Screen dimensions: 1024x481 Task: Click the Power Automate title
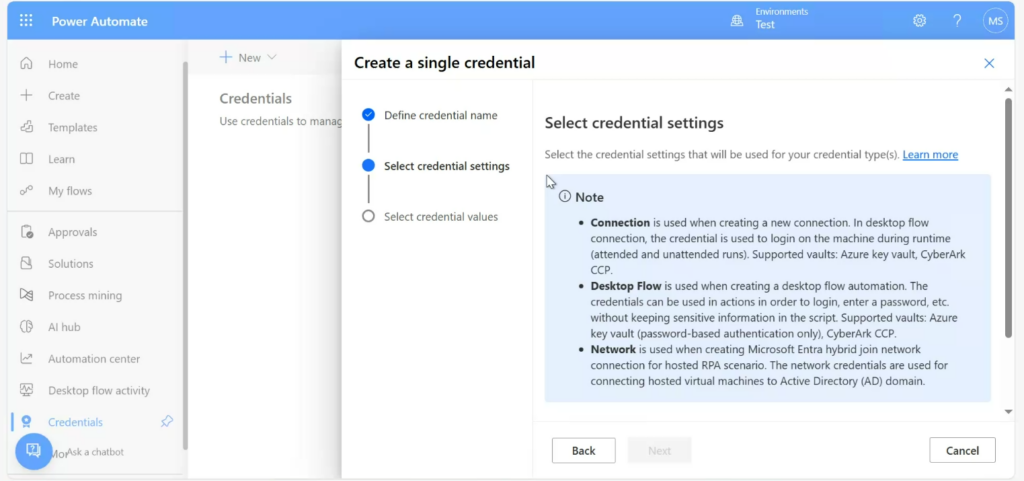click(100, 22)
